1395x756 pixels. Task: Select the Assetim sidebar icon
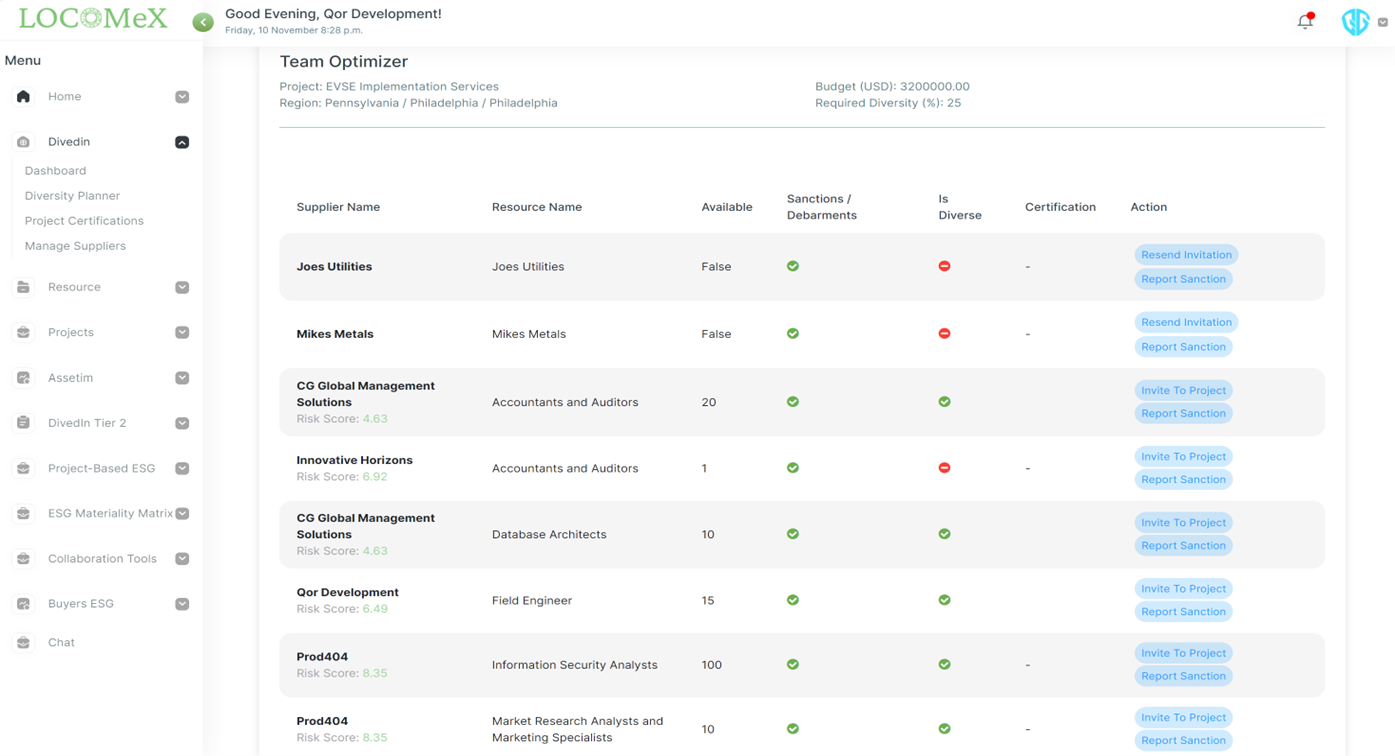tap(22, 377)
